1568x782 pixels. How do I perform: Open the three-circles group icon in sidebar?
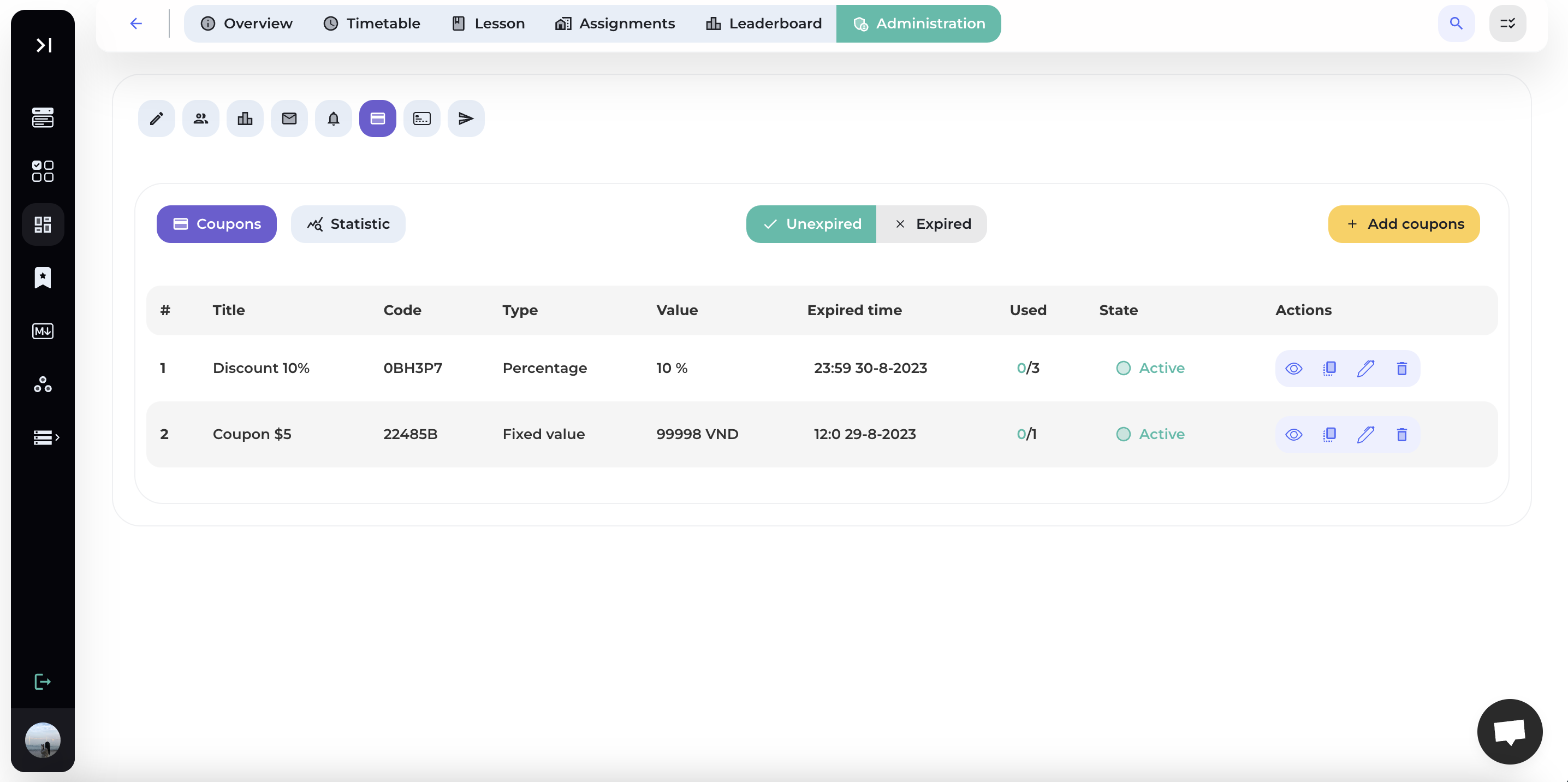coord(43,384)
